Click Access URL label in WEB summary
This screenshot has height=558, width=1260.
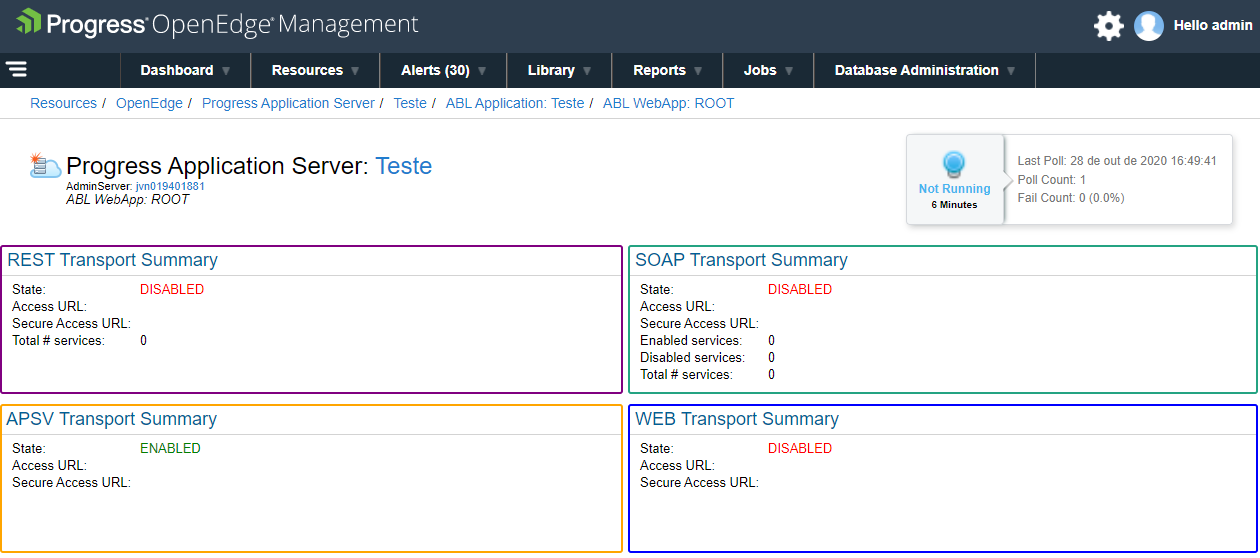point(677,465)
